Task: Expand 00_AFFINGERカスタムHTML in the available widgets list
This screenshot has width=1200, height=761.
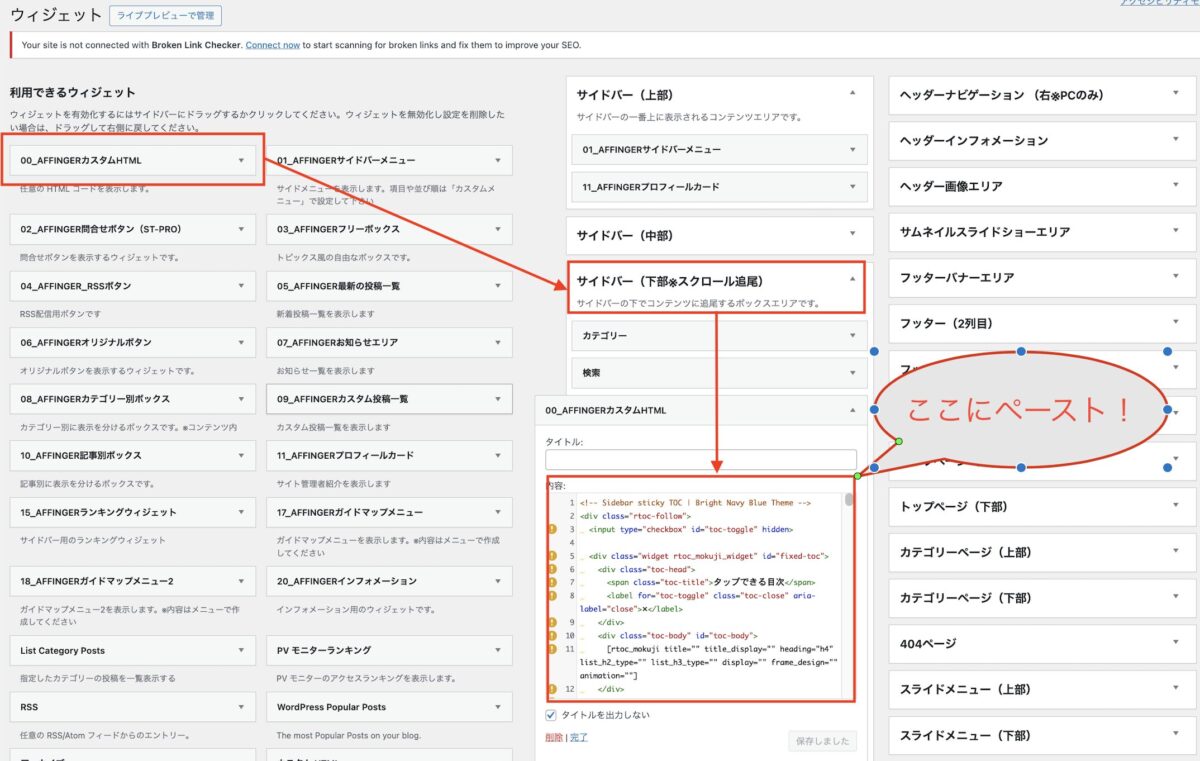Action: (x=241, y=160)
